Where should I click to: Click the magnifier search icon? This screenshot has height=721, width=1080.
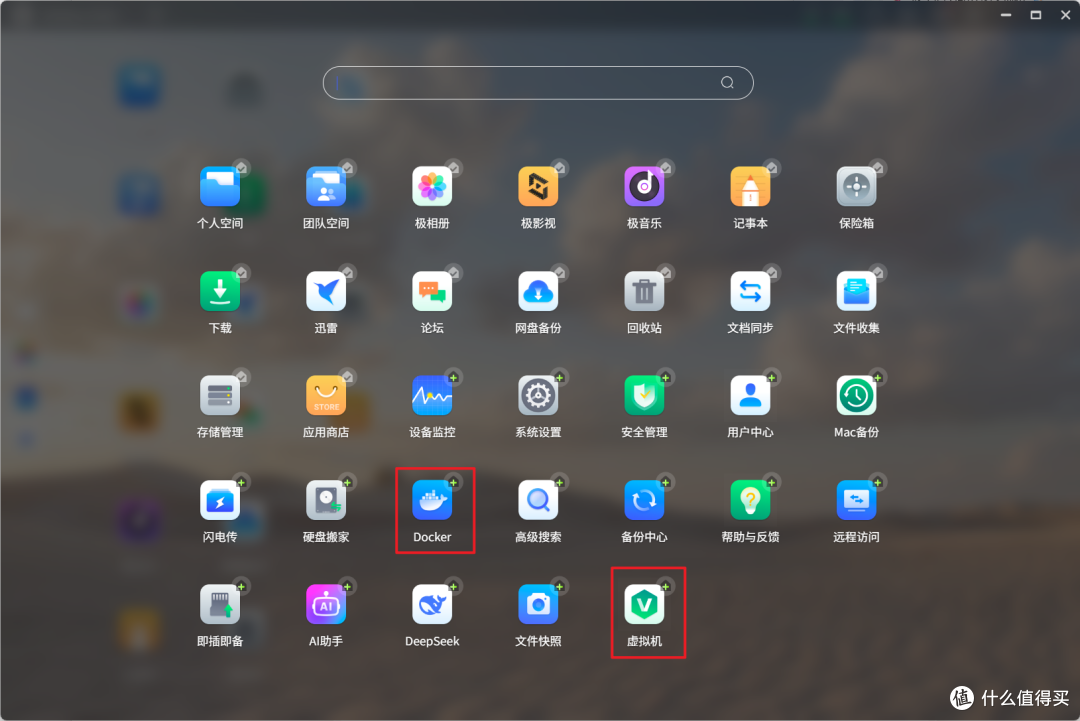coord(727,83)
